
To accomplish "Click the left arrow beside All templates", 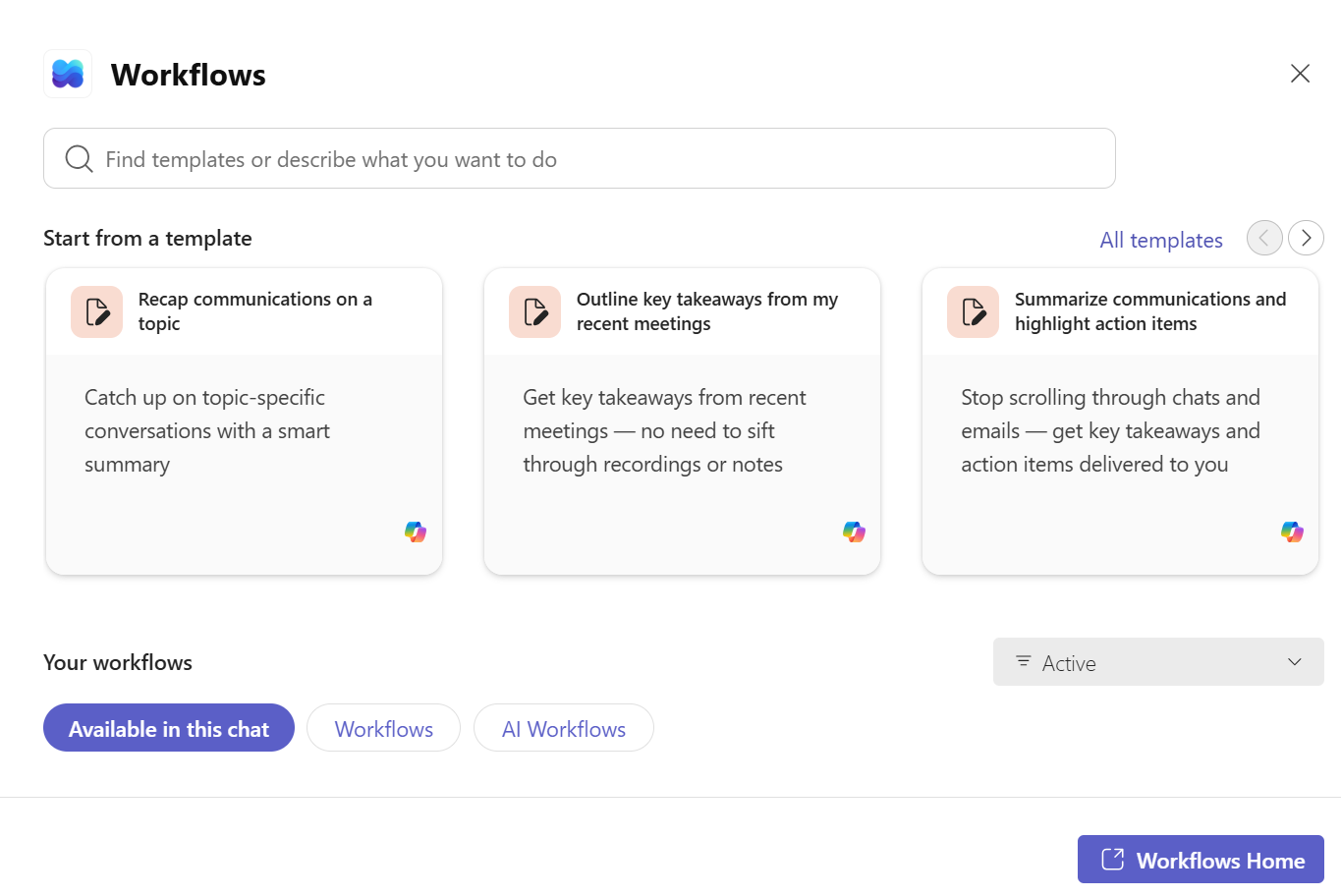I will pos(1264,238).
